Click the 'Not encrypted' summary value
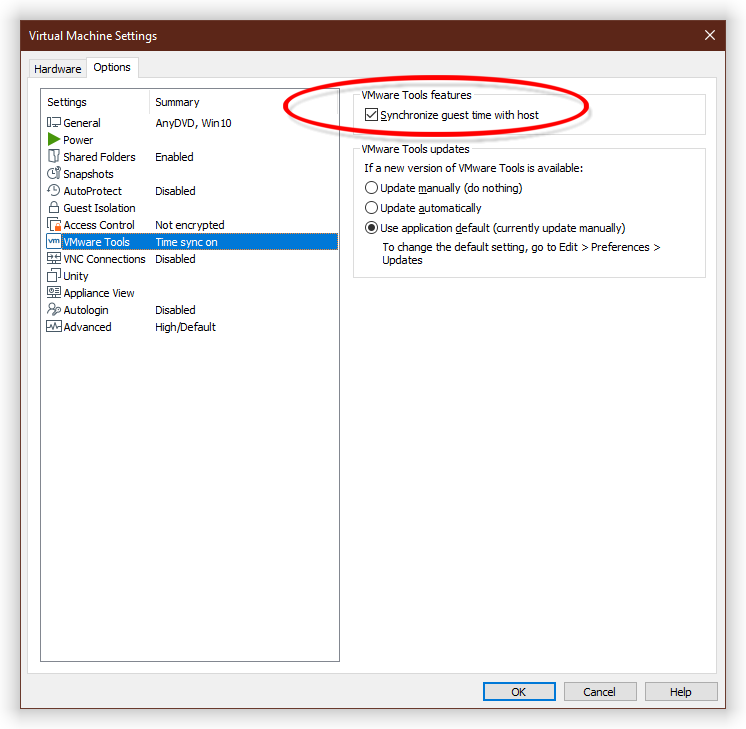Image resolution: width=746 pixels, height=729 pixels. pos(190,225)
